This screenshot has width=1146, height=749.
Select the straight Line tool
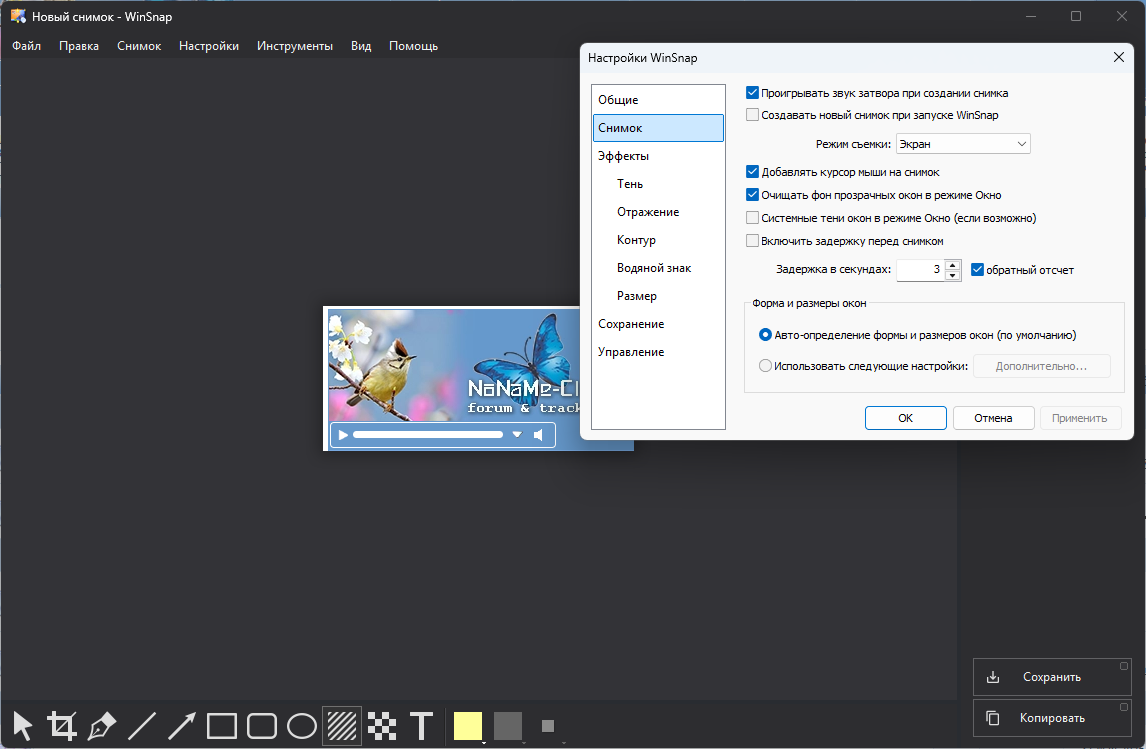coord(142,725)
